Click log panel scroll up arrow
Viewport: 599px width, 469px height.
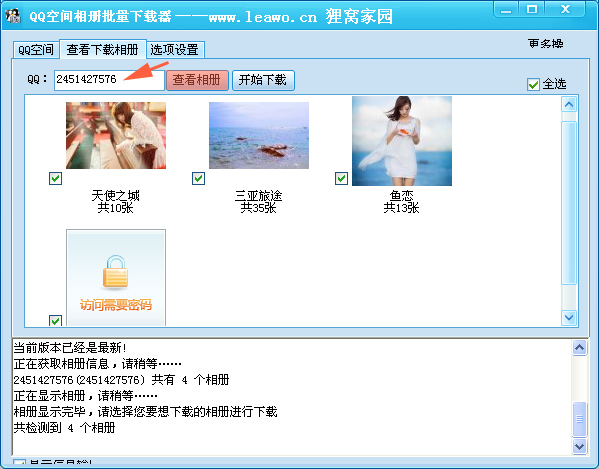(x=580, y=348)
